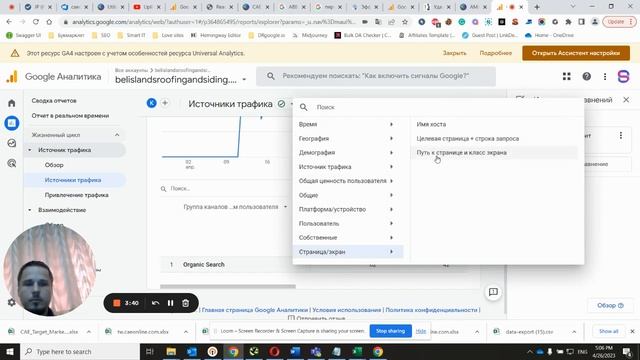Expand the Демография dimension category
The image size is (640, 360).
pos(348,153)
